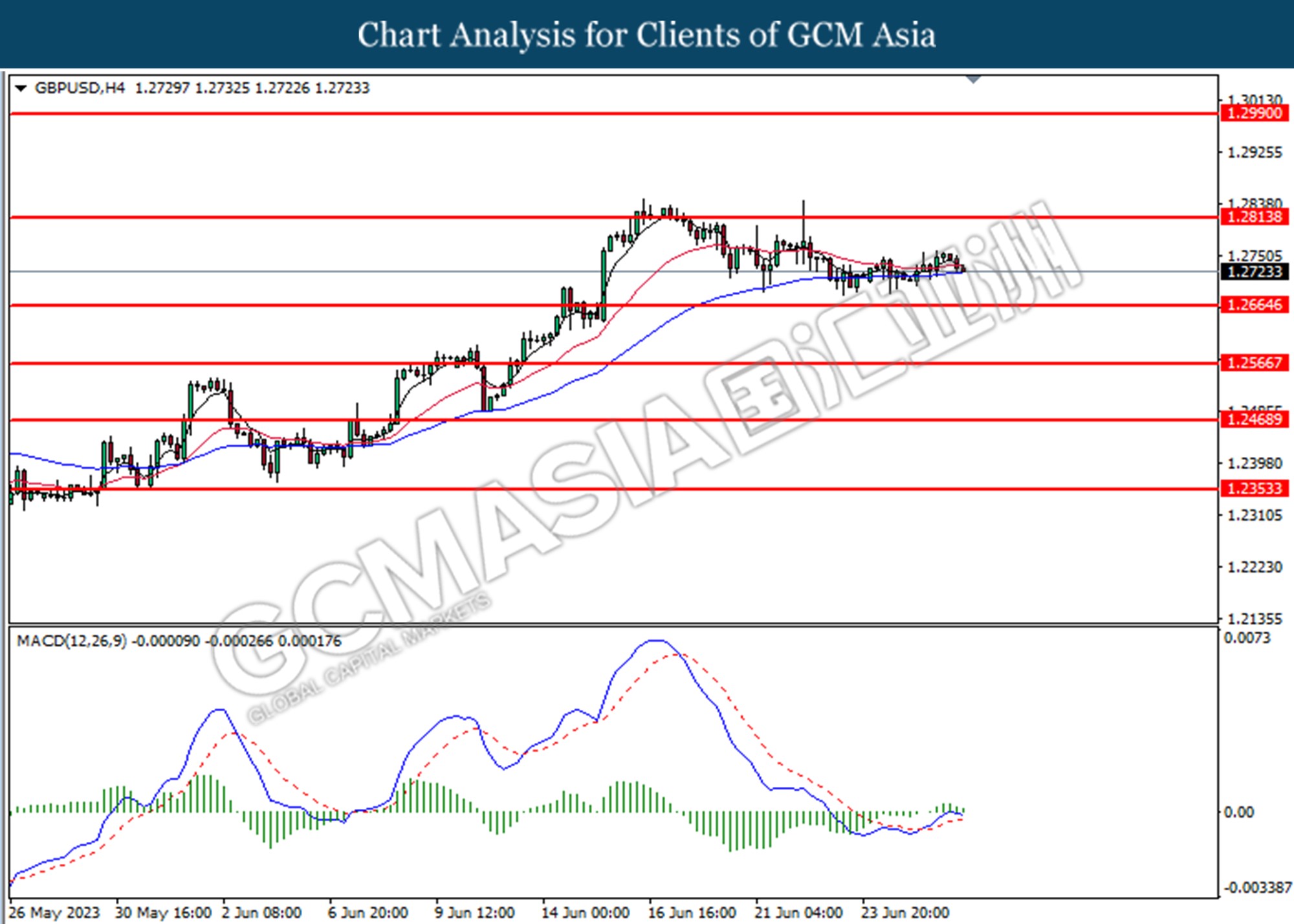
Task: Click the 1.21355 price scale value
Action: coord(1255,619)
